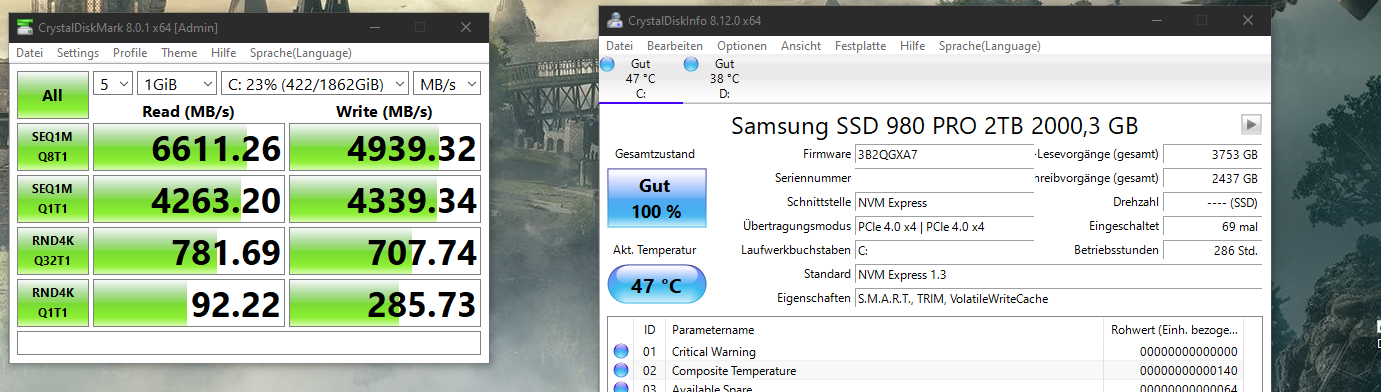Viewport: 1389px width, 392px height.
Task: Click the Eigenschaften field S.M.A.R.T., TRIM
Action: (1059, 298)
